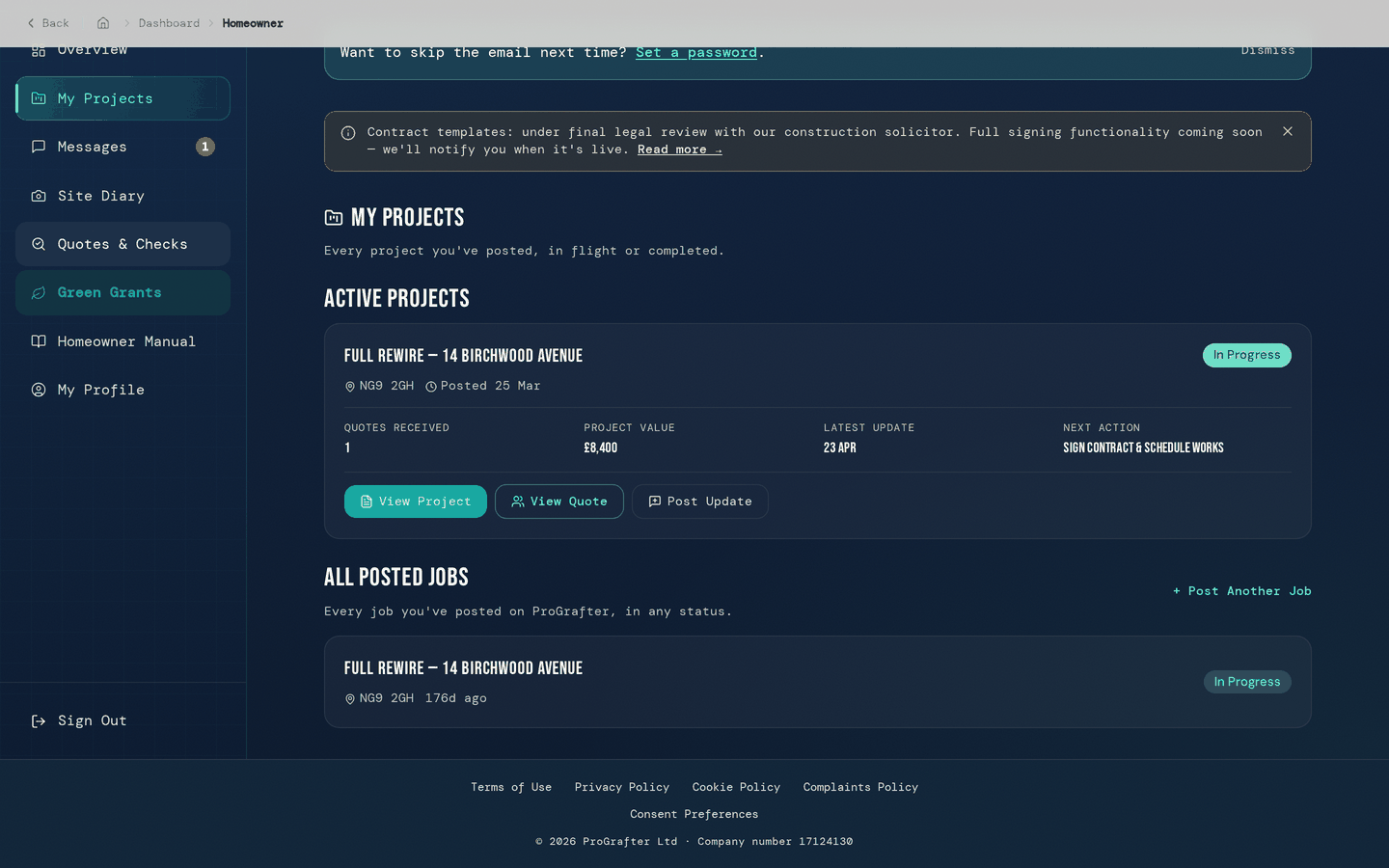Click the clock icon beside Posted 25 Mar
Viewport: 1389px width, 868px height.
[431, 387]
